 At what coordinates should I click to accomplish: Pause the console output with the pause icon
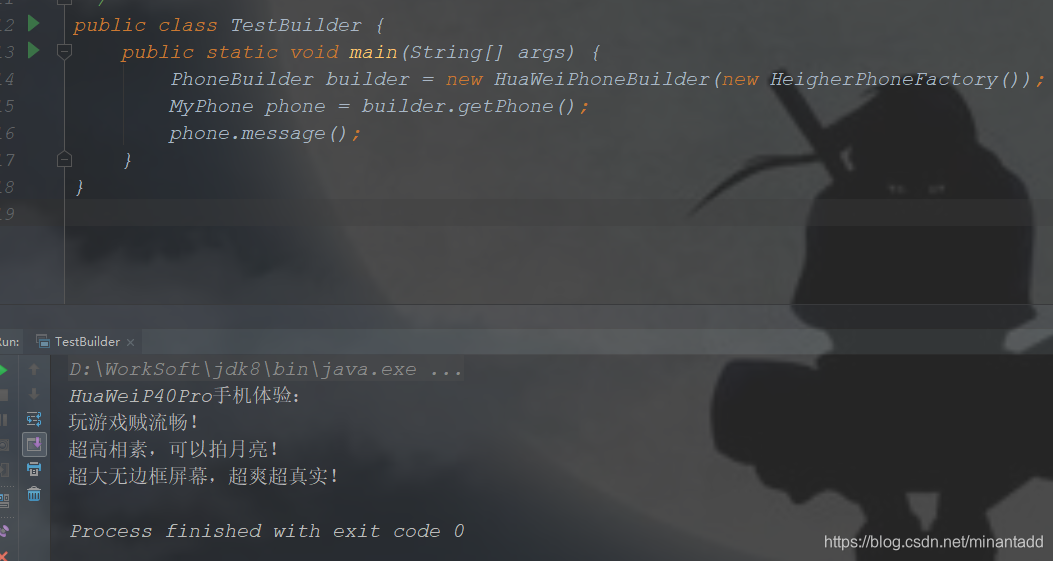(x=3, y=420)
